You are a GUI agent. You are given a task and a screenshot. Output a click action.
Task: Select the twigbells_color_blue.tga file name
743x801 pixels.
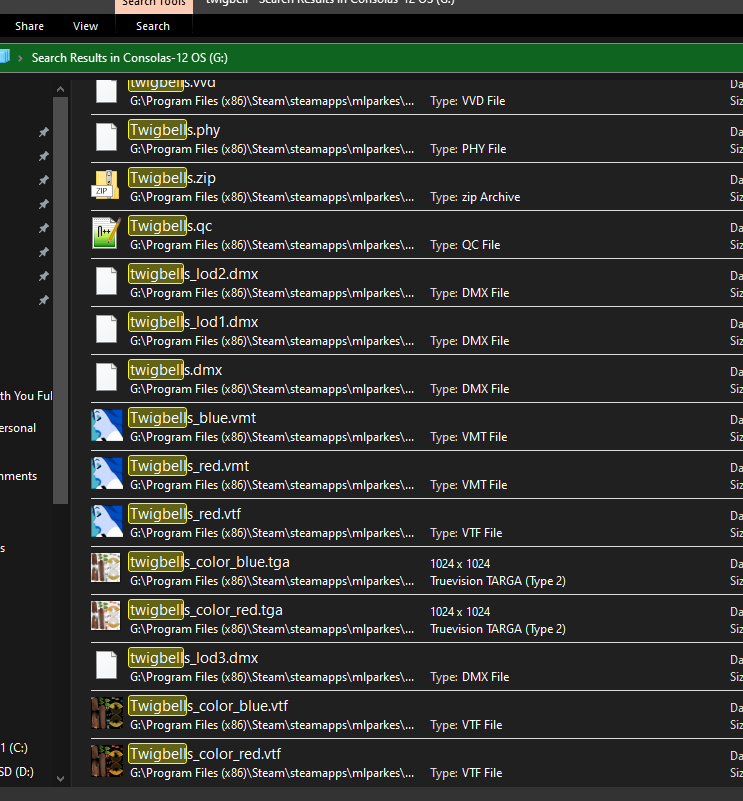pyautogui.click(x=209, y=562)
